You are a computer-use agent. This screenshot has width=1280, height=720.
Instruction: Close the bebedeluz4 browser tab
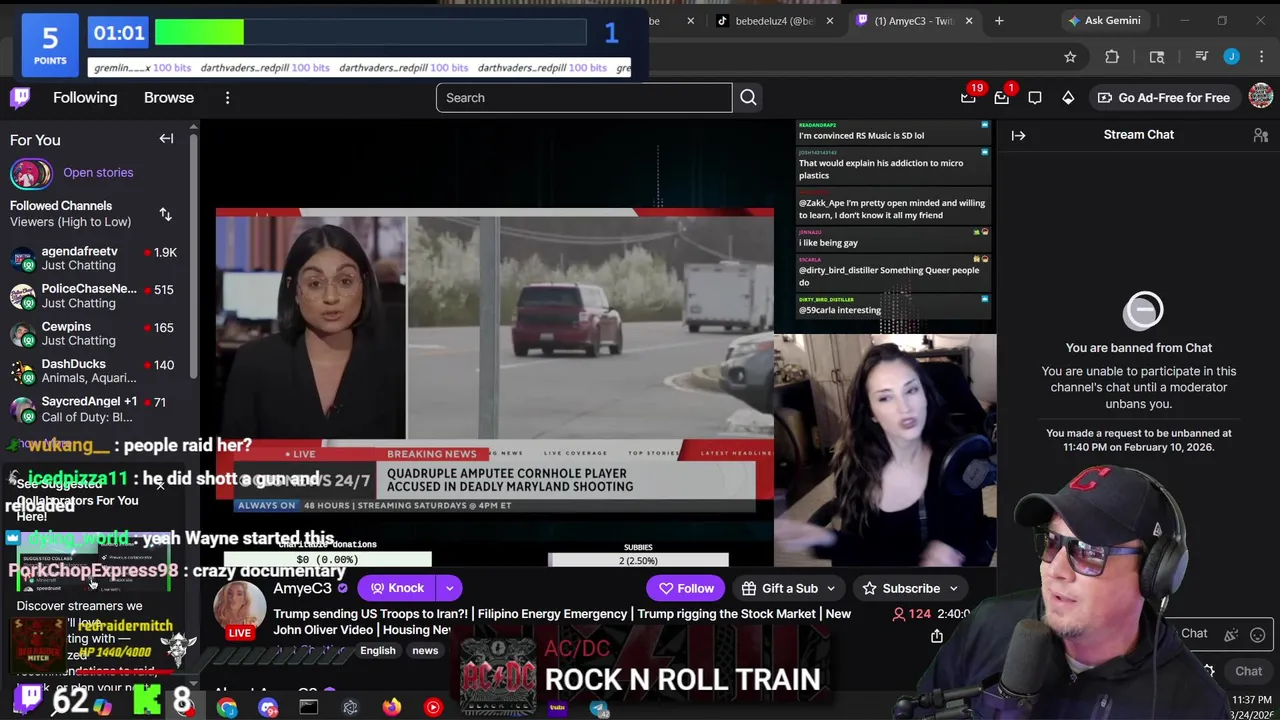pyautogui.click(x=829, y=21)
